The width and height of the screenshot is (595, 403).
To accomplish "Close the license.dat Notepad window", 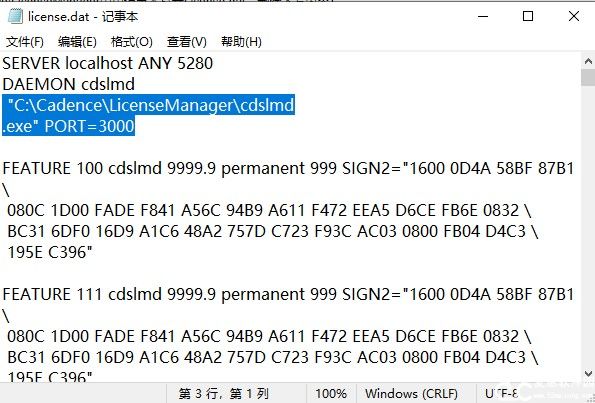I will coord(574,16).
